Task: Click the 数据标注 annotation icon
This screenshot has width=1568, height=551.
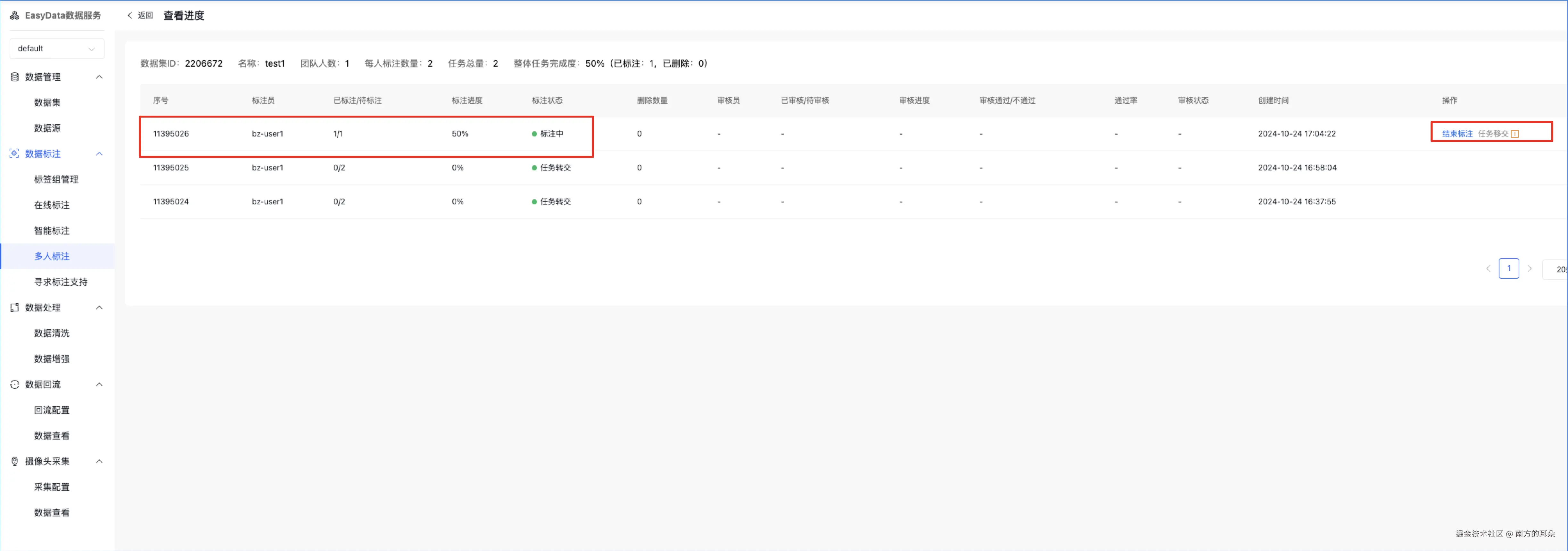Action: 15,153
